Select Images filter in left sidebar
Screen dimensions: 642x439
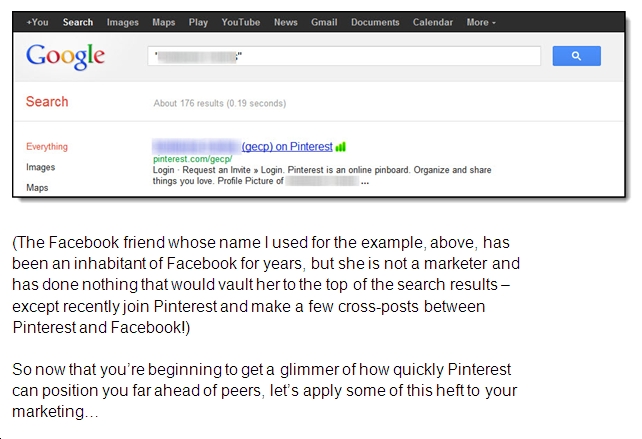(41, 167)
